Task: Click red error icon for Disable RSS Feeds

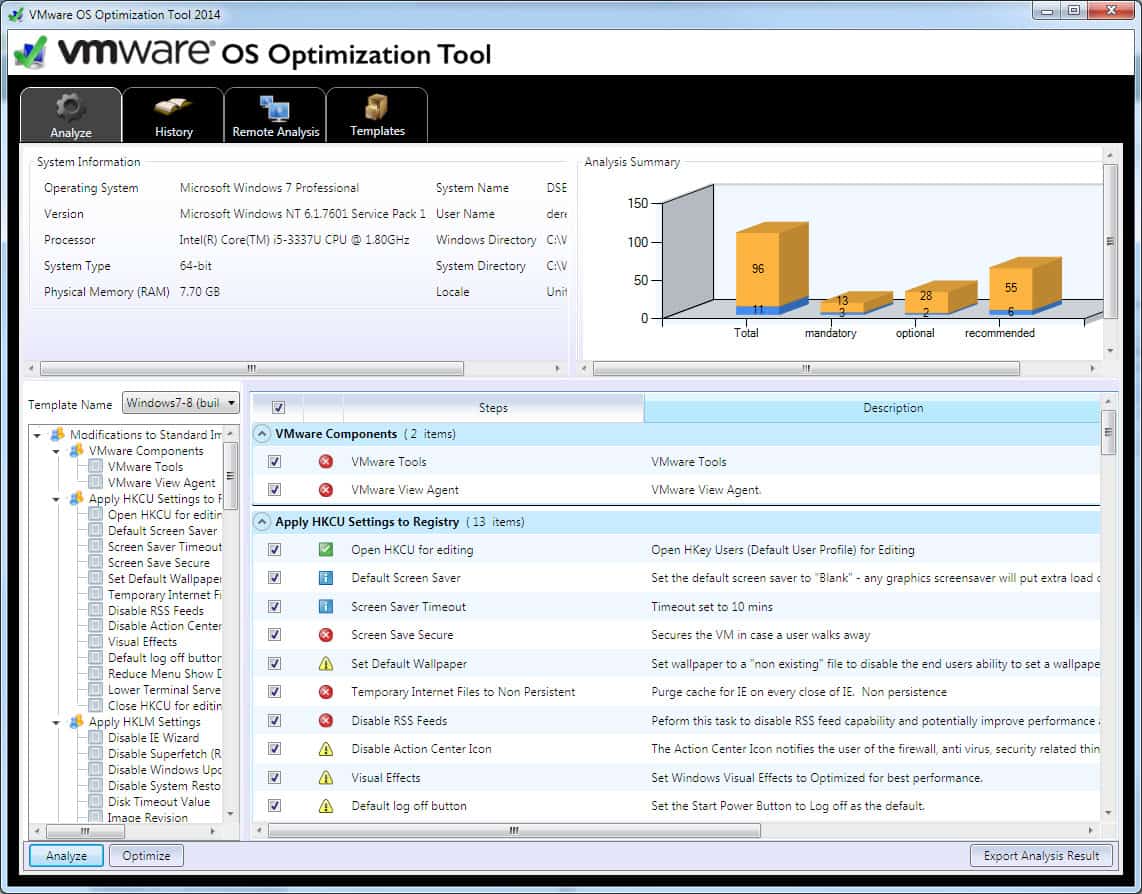Action: pos(326,720)
